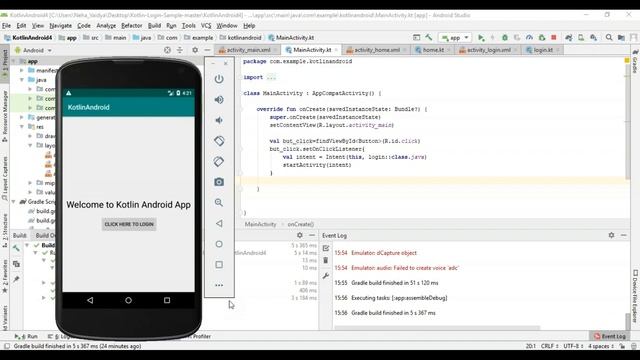
Task: Select 'Gradle build finished in 51 s 120 ms' entry
Action: click(395, 283)
